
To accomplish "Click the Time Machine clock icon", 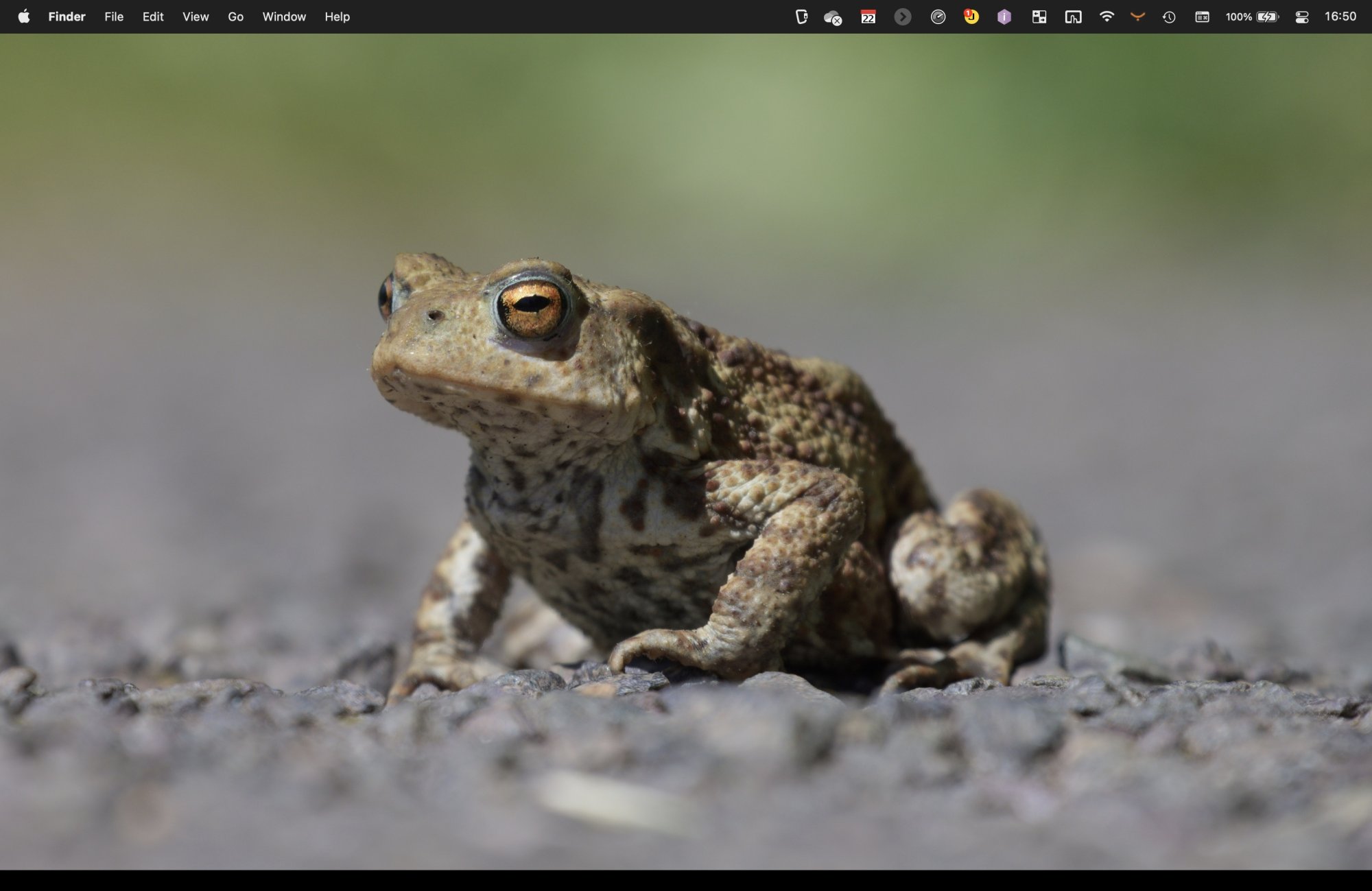I will 1170,16.
